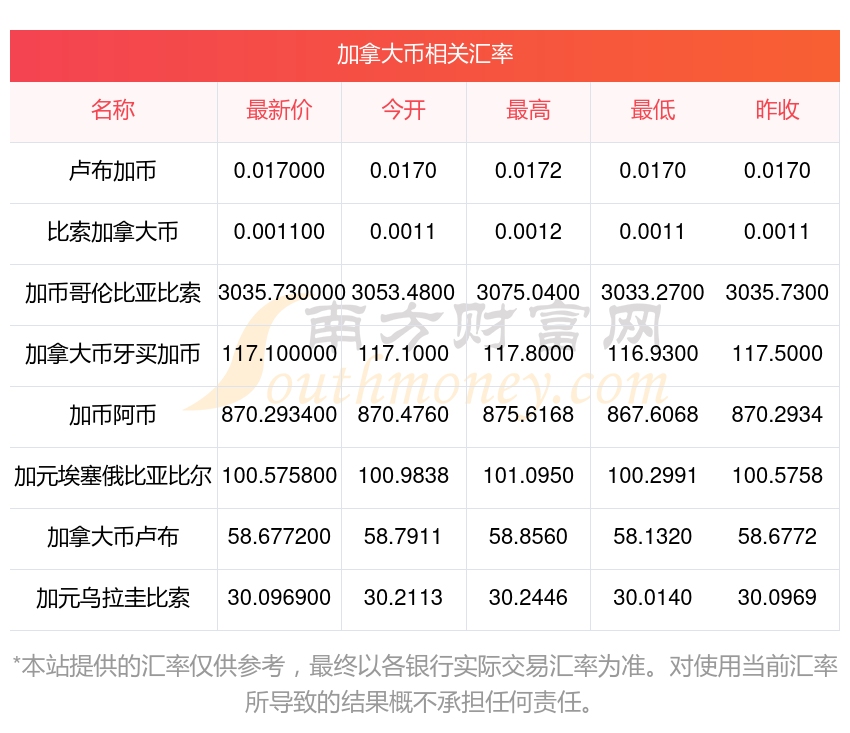The image size is (850, 733).
Task: Click latest price 0.017000
Action: (279, 171)
